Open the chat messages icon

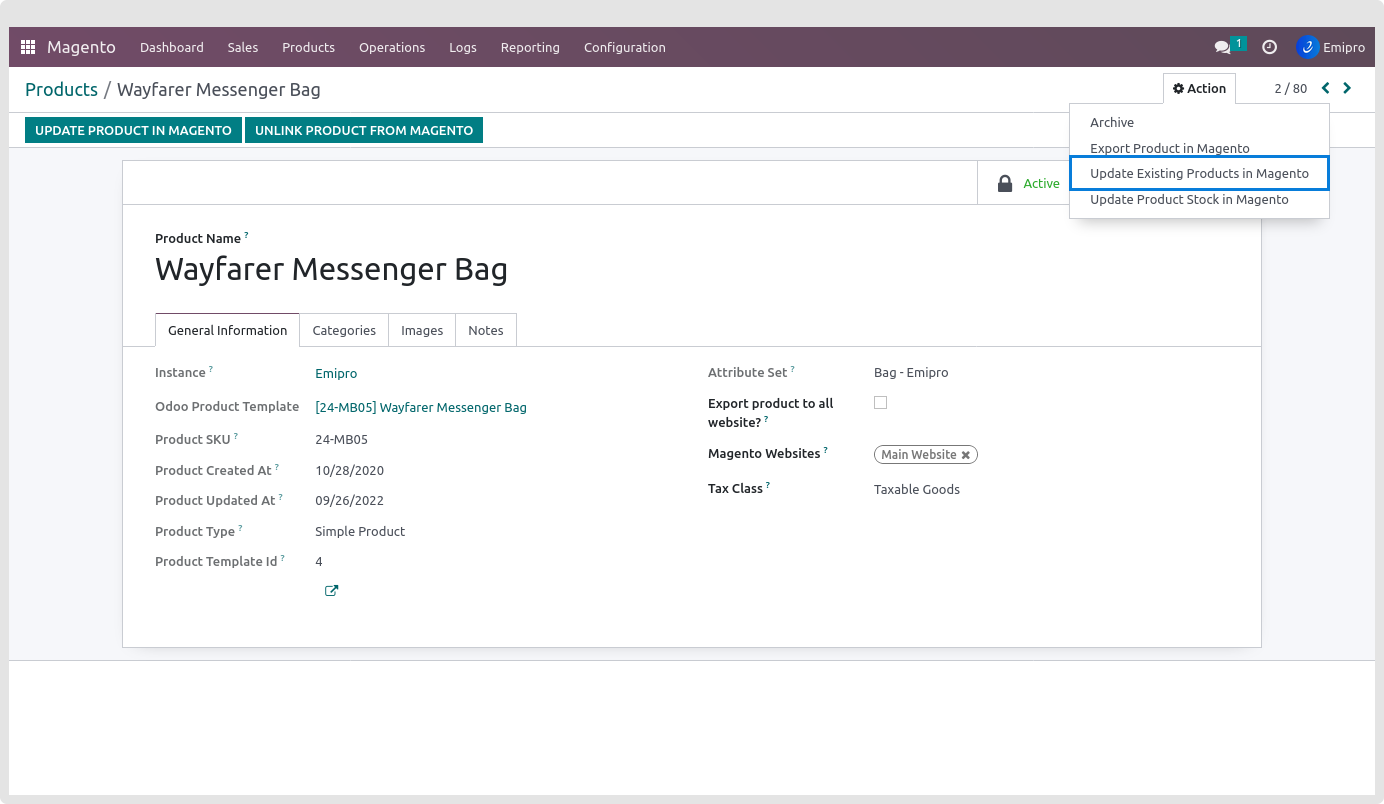click(1222, 47)
